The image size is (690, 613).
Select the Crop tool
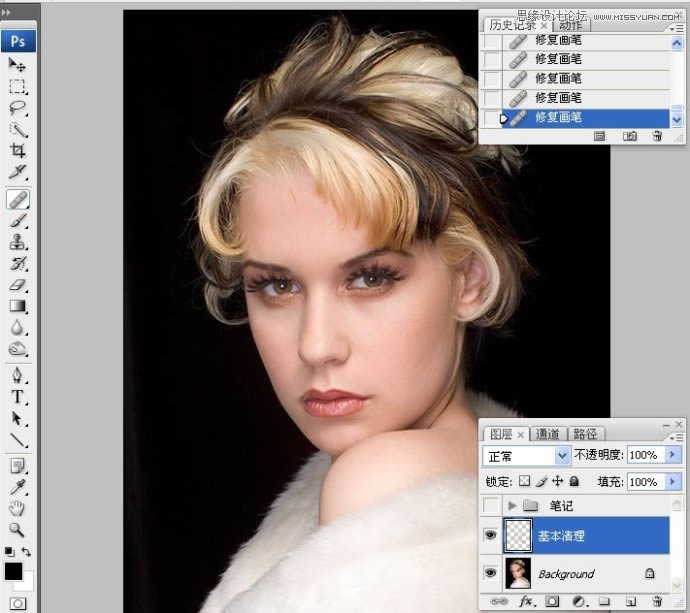[18, 151]
